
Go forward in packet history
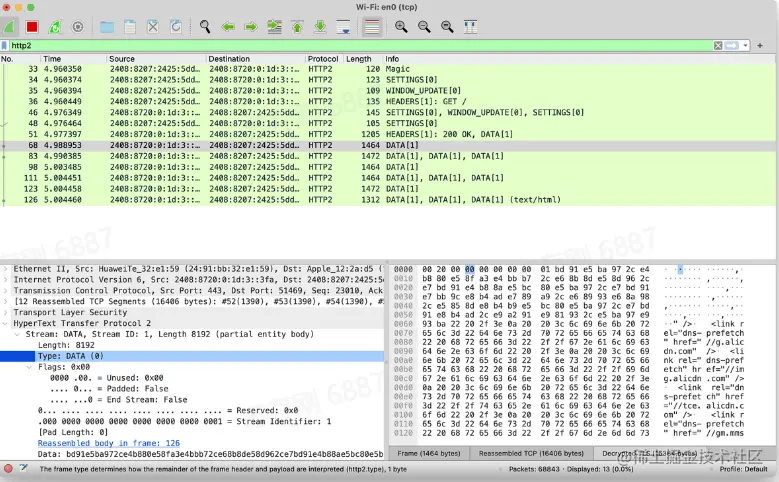click(251, 26)
